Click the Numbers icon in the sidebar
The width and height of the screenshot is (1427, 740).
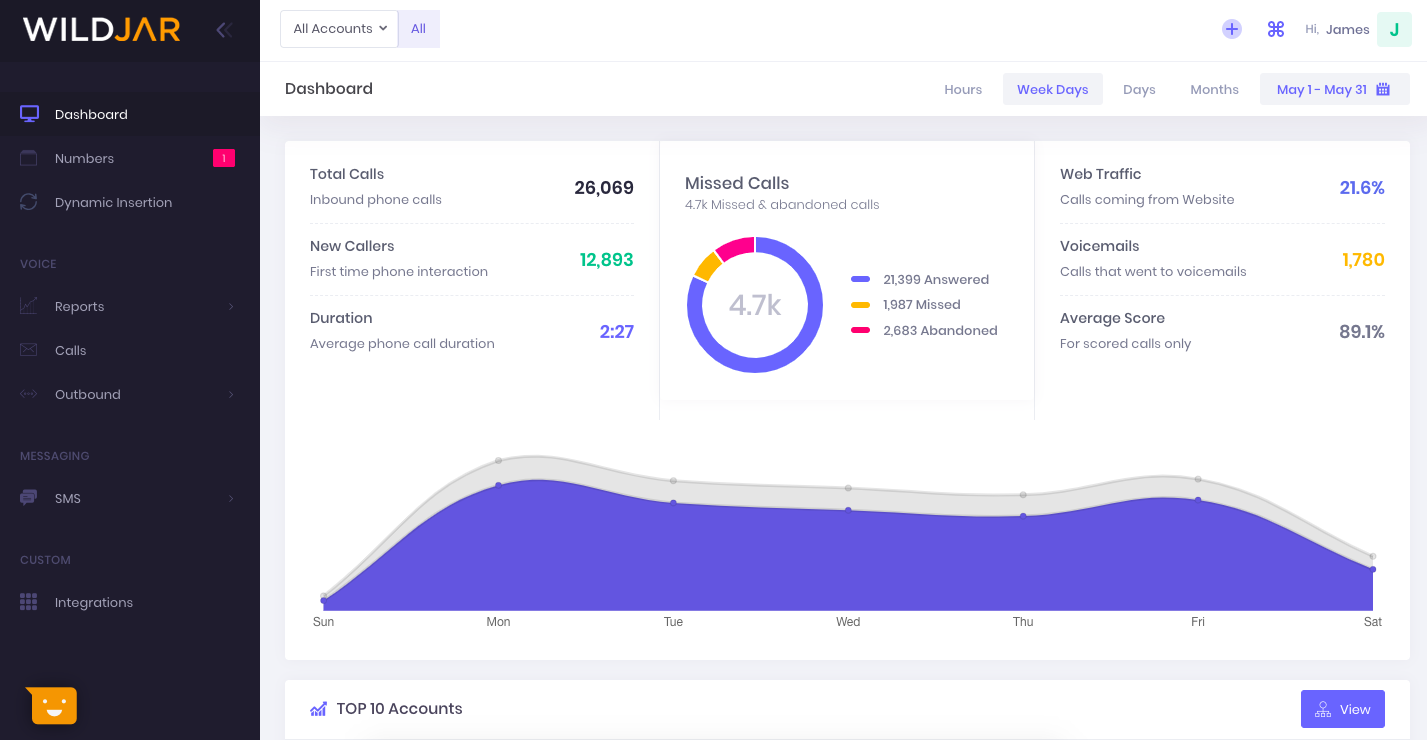tap(29, 157)
